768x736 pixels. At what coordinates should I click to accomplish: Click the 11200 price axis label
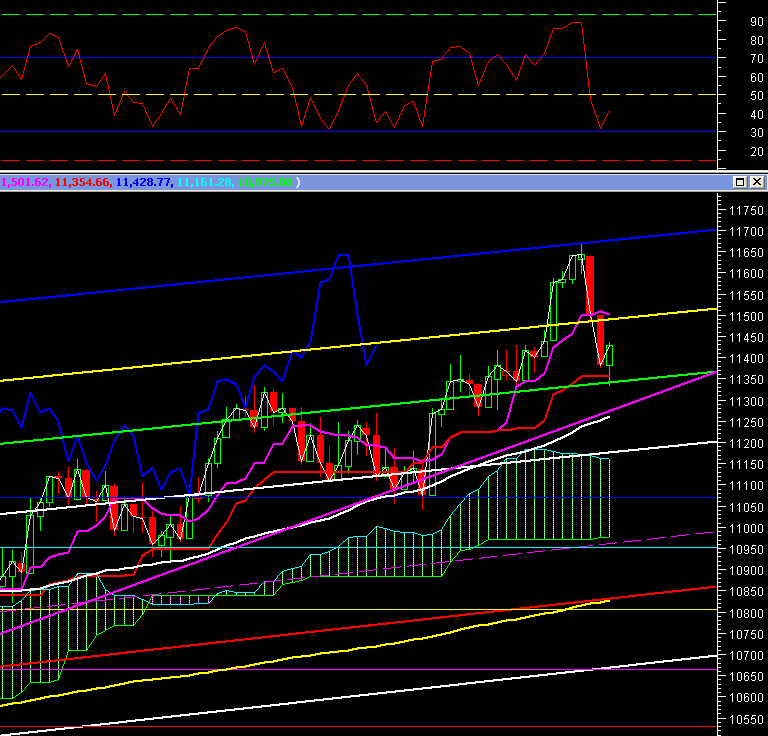click(746, 444)
